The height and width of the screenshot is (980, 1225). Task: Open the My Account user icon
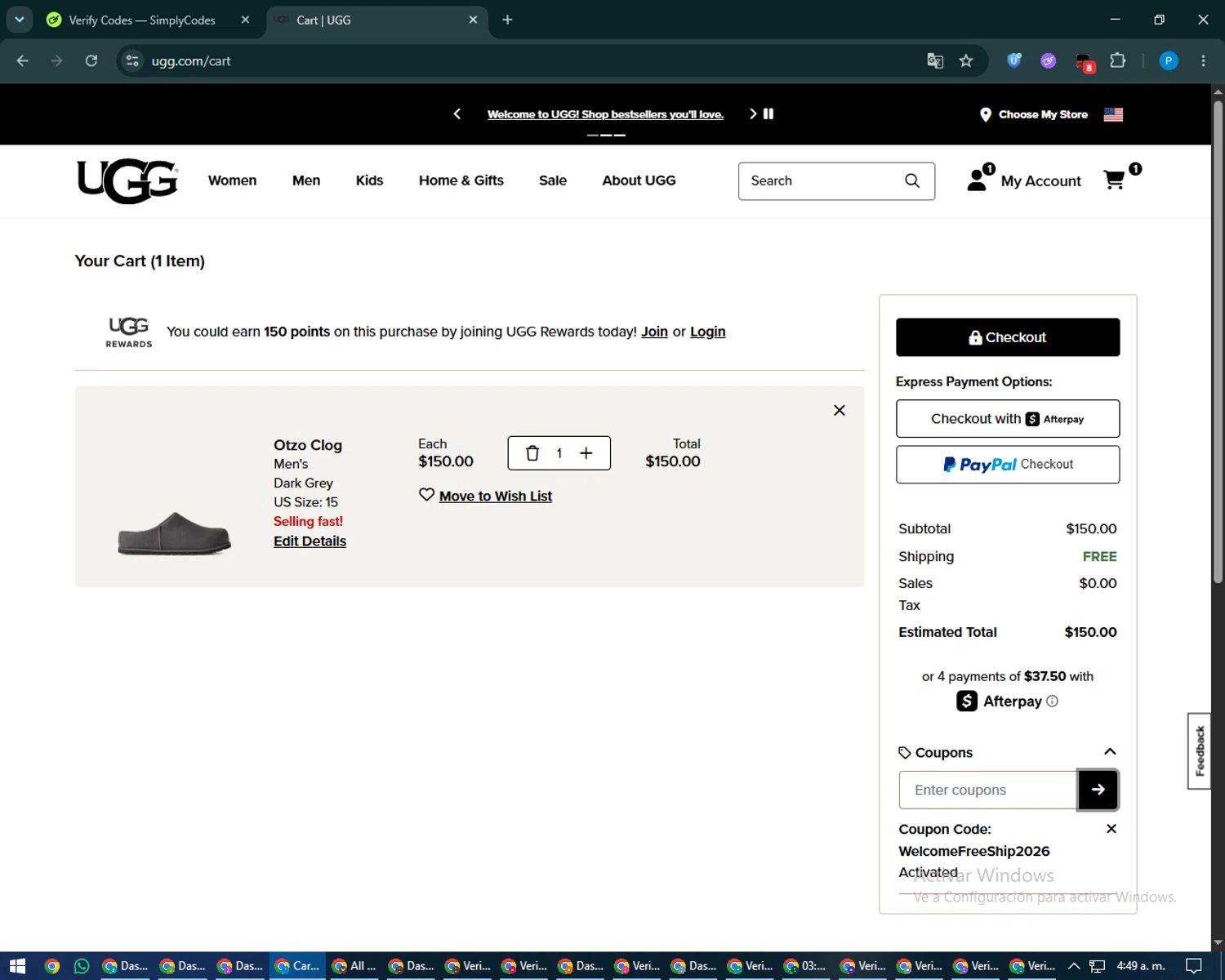978,180
